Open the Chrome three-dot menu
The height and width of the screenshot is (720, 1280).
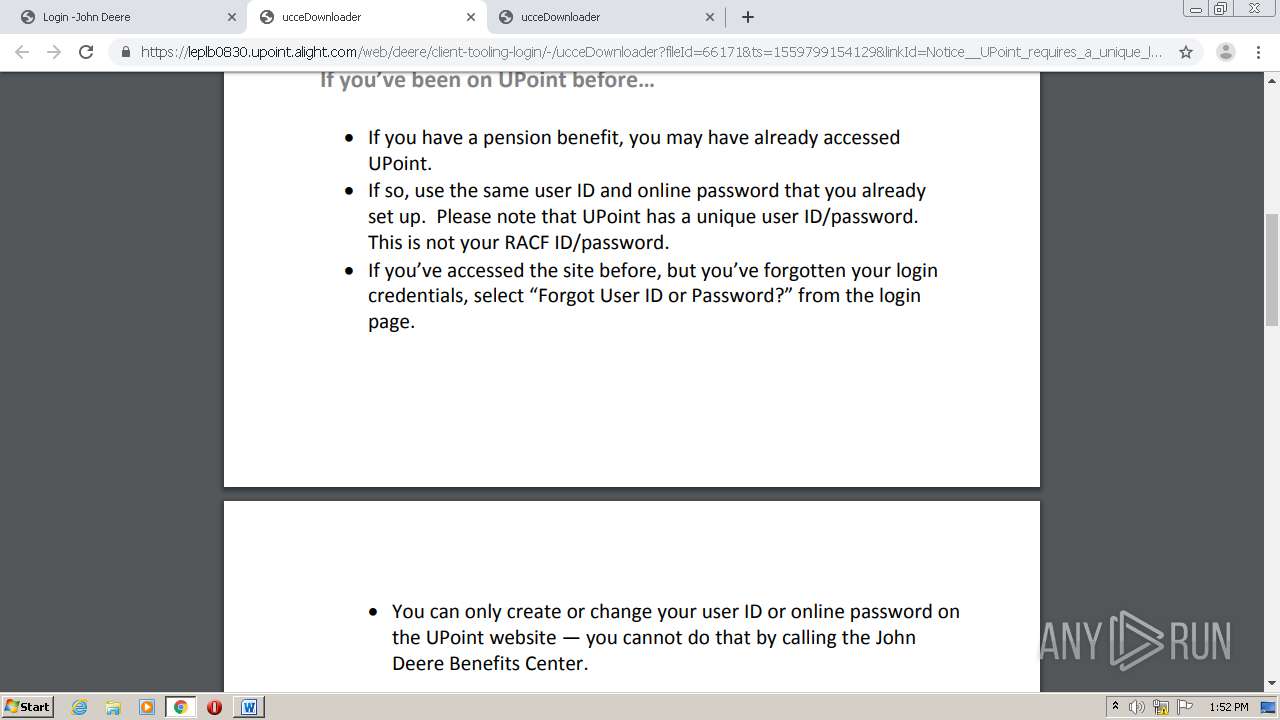[x=1258, y=52]
